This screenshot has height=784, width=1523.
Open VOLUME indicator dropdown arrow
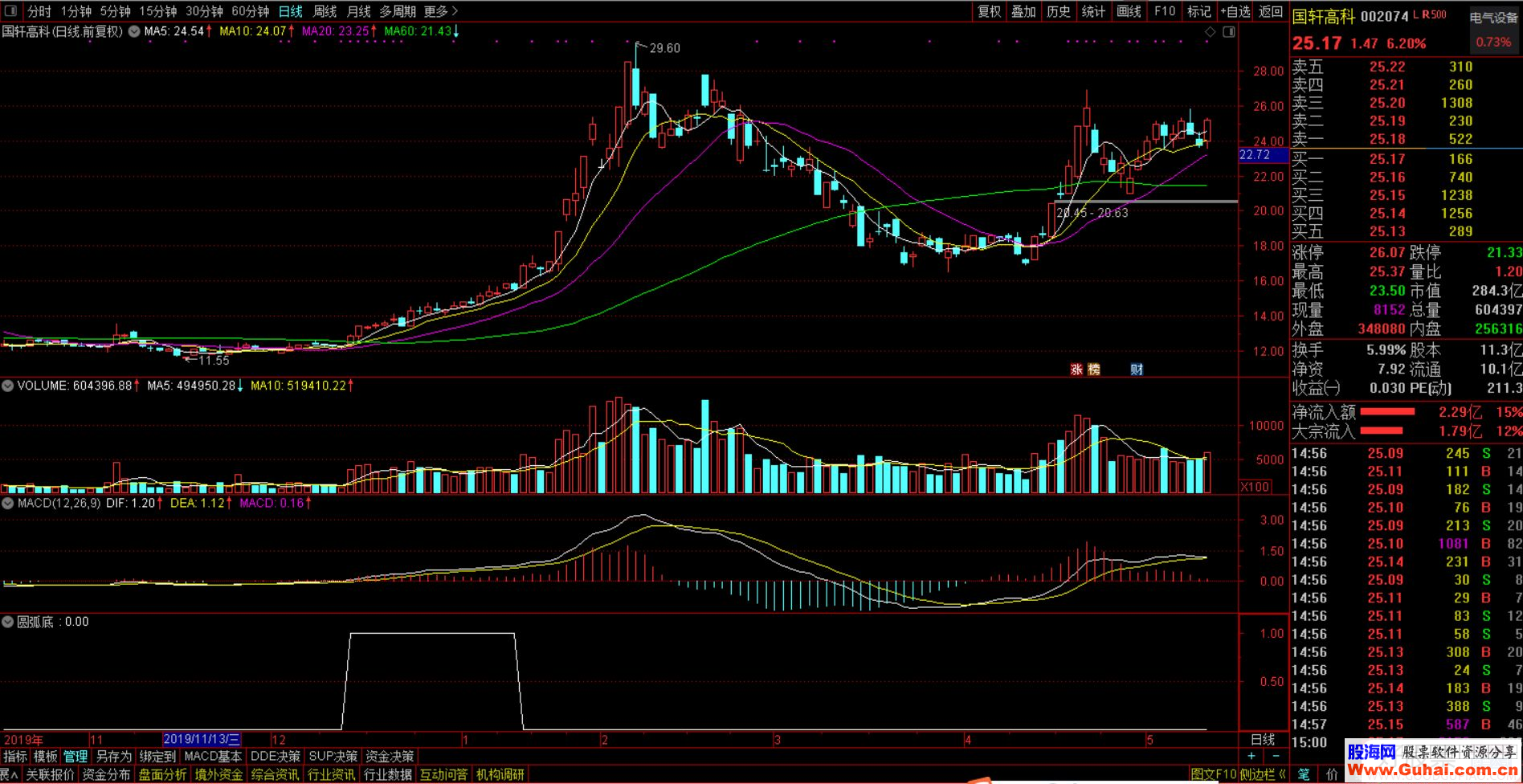(8, 386)
